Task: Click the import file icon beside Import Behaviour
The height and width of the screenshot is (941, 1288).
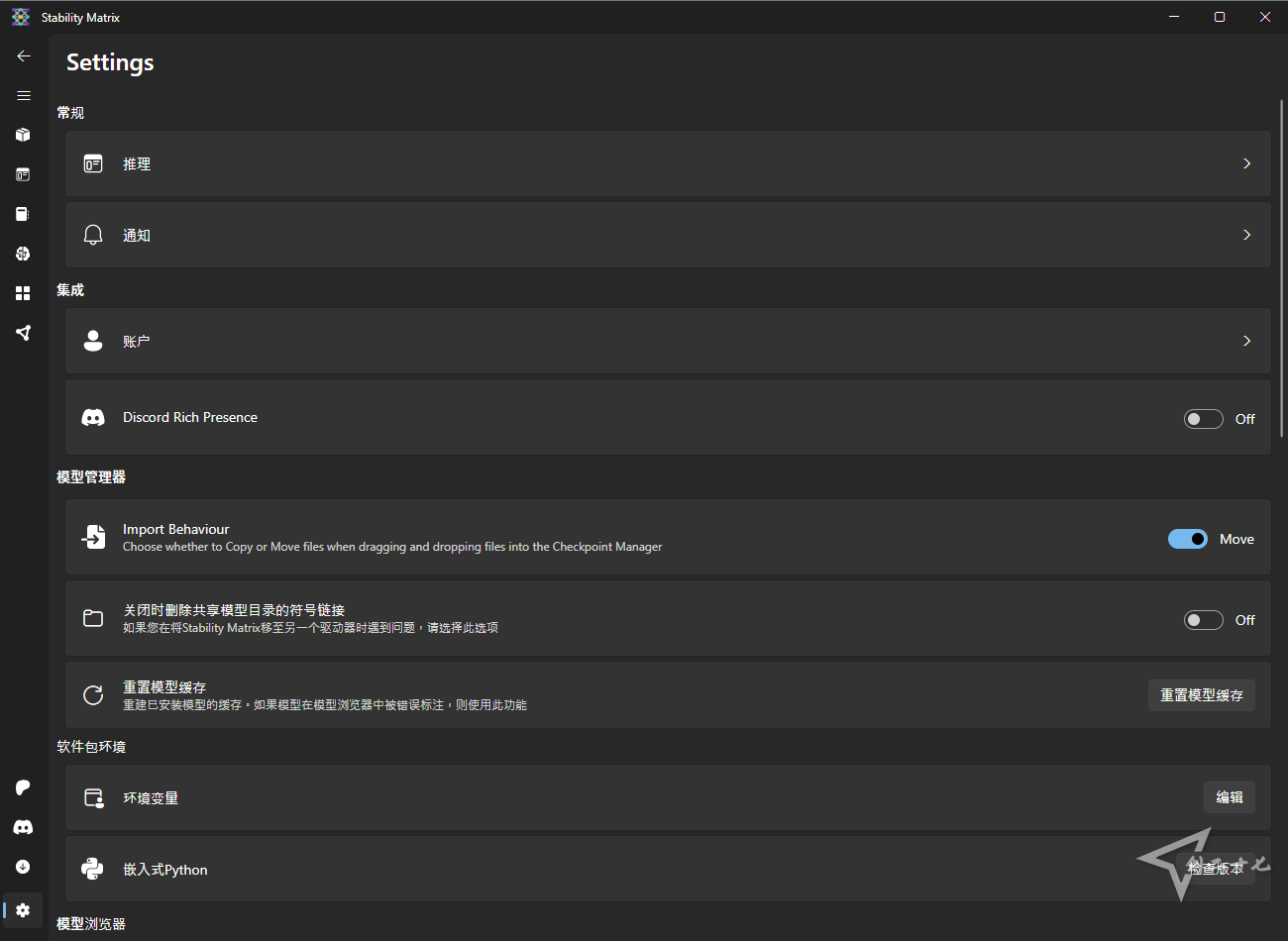Action: (x=93, y=537)
